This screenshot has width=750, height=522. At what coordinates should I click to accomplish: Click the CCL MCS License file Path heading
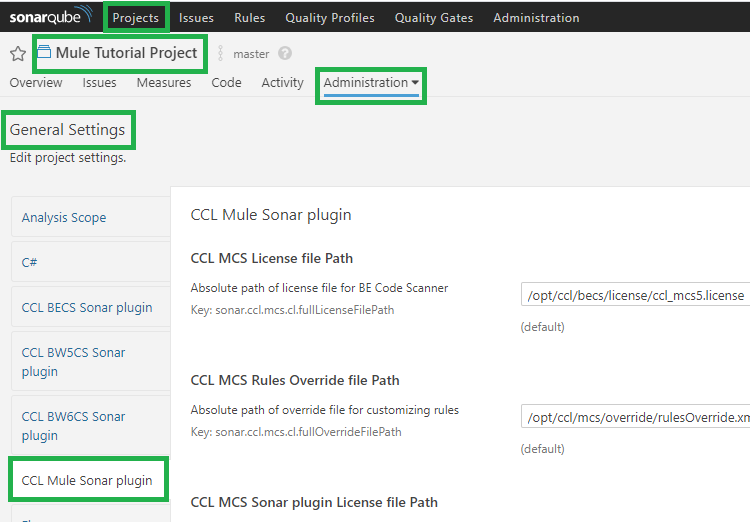(272, 258)
